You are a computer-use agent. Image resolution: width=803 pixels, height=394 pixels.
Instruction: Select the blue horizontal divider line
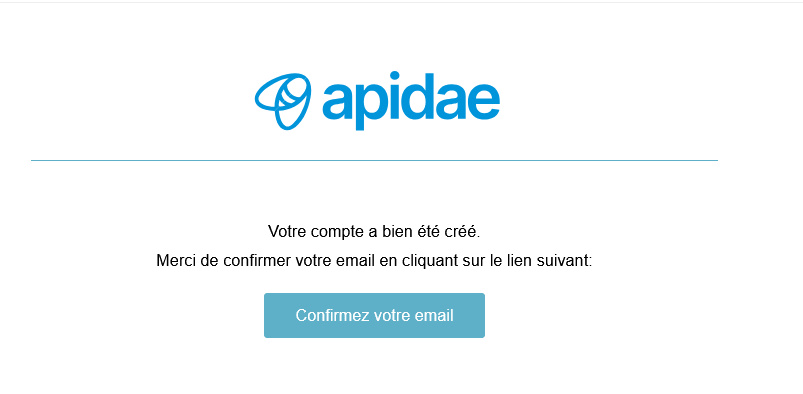(x=374, y=160)
